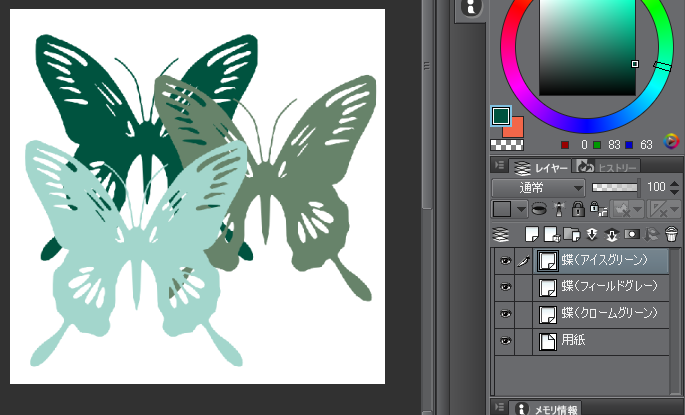Delete layer with trash bucket icon
Viewport: 685px width, 415px height.
671,235
